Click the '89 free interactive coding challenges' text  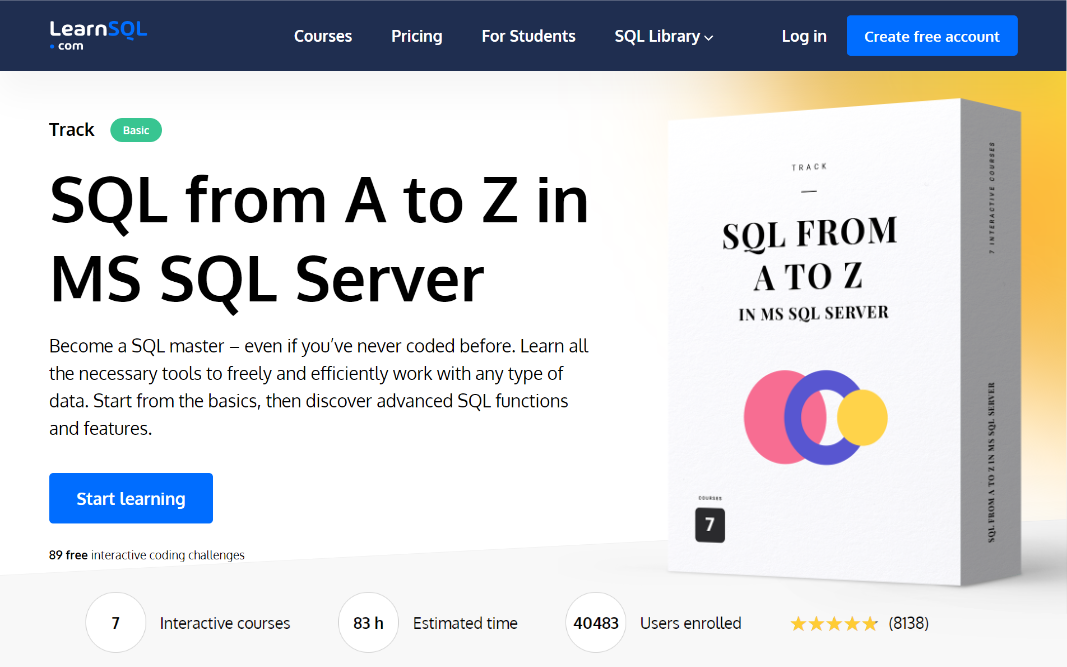(x=146, y=555)
